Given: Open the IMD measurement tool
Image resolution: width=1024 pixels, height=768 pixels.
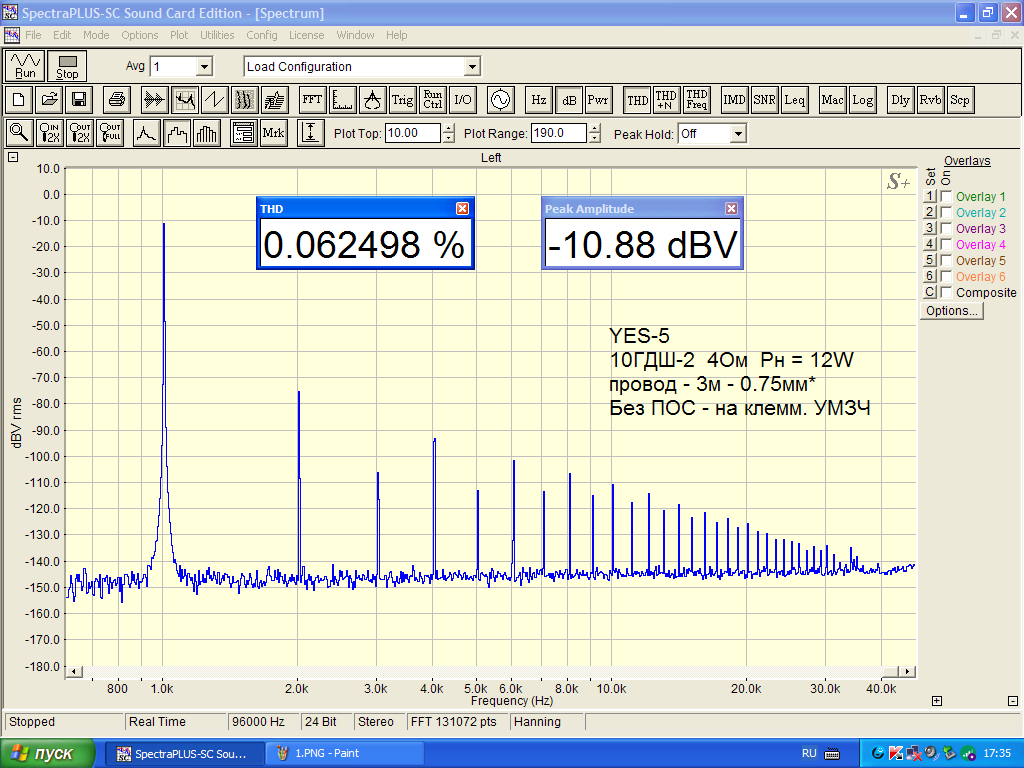Looking at the screenshot, I should coord(734,100).
